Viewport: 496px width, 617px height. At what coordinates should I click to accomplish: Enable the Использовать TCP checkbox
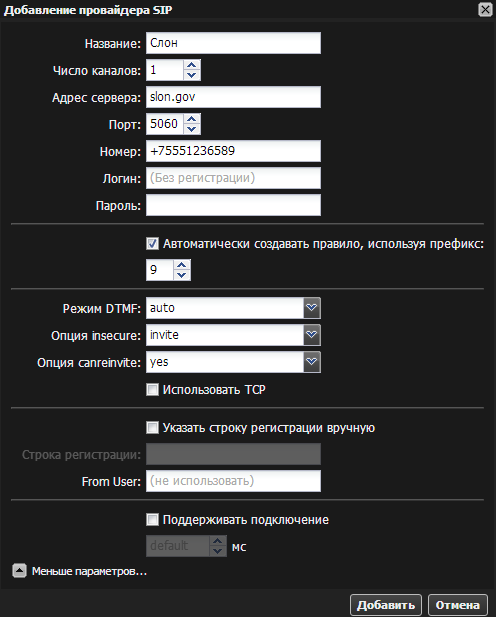coord(152,390)
